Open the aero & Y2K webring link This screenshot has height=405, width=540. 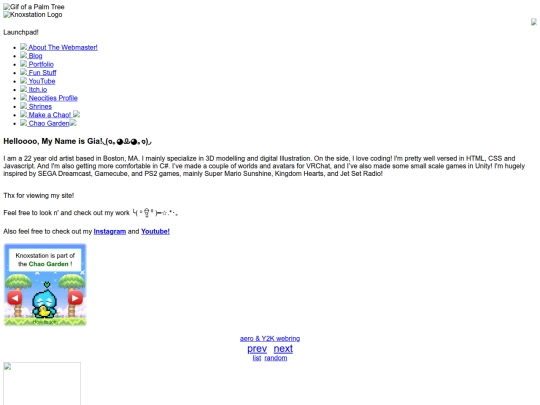point(270,339)
